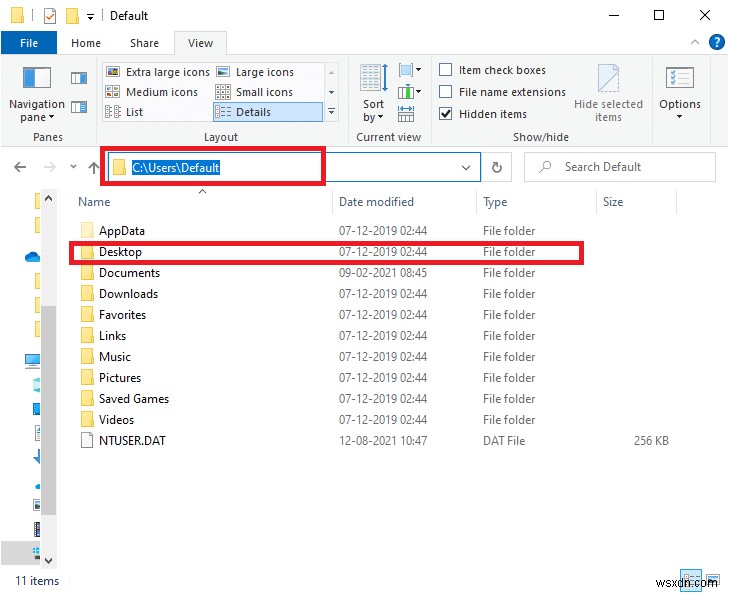Select the Videos folder
The width and height of the screenshot is (729, 593).
pos(116,420)
